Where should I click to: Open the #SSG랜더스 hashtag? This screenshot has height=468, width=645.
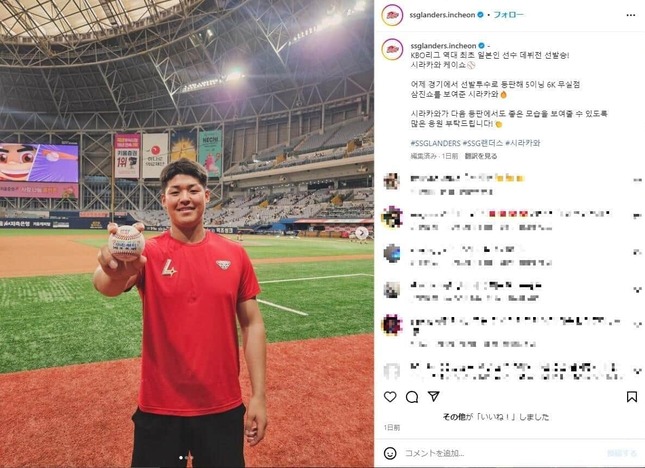(483, 143)
